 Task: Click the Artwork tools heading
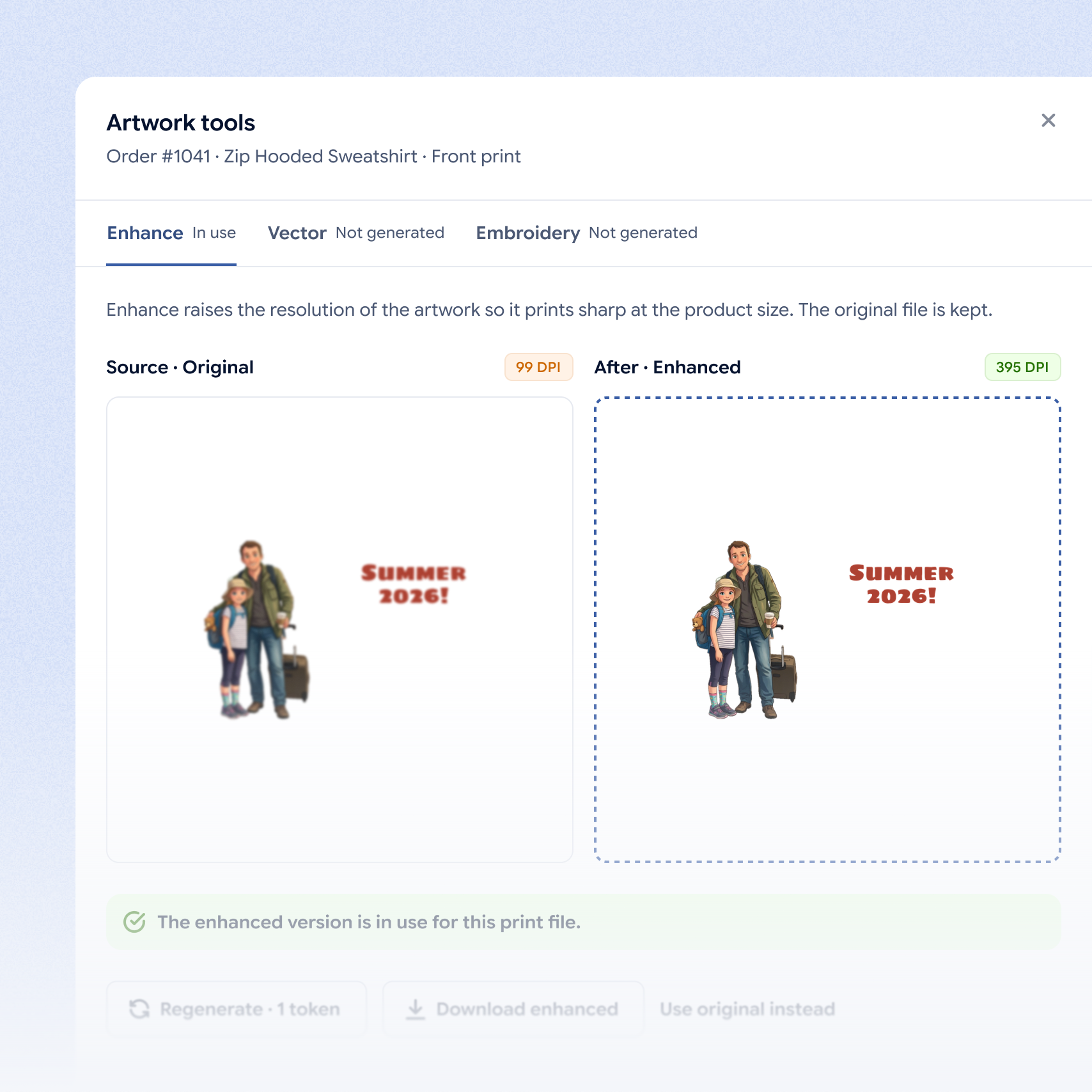pyautogui.click(x=181, y=123)
